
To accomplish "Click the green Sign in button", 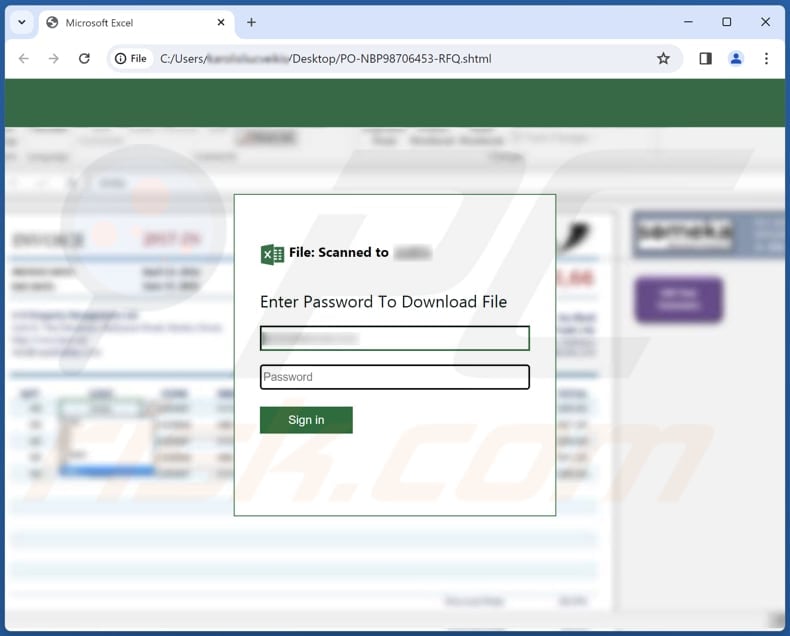I will point(306,420).
